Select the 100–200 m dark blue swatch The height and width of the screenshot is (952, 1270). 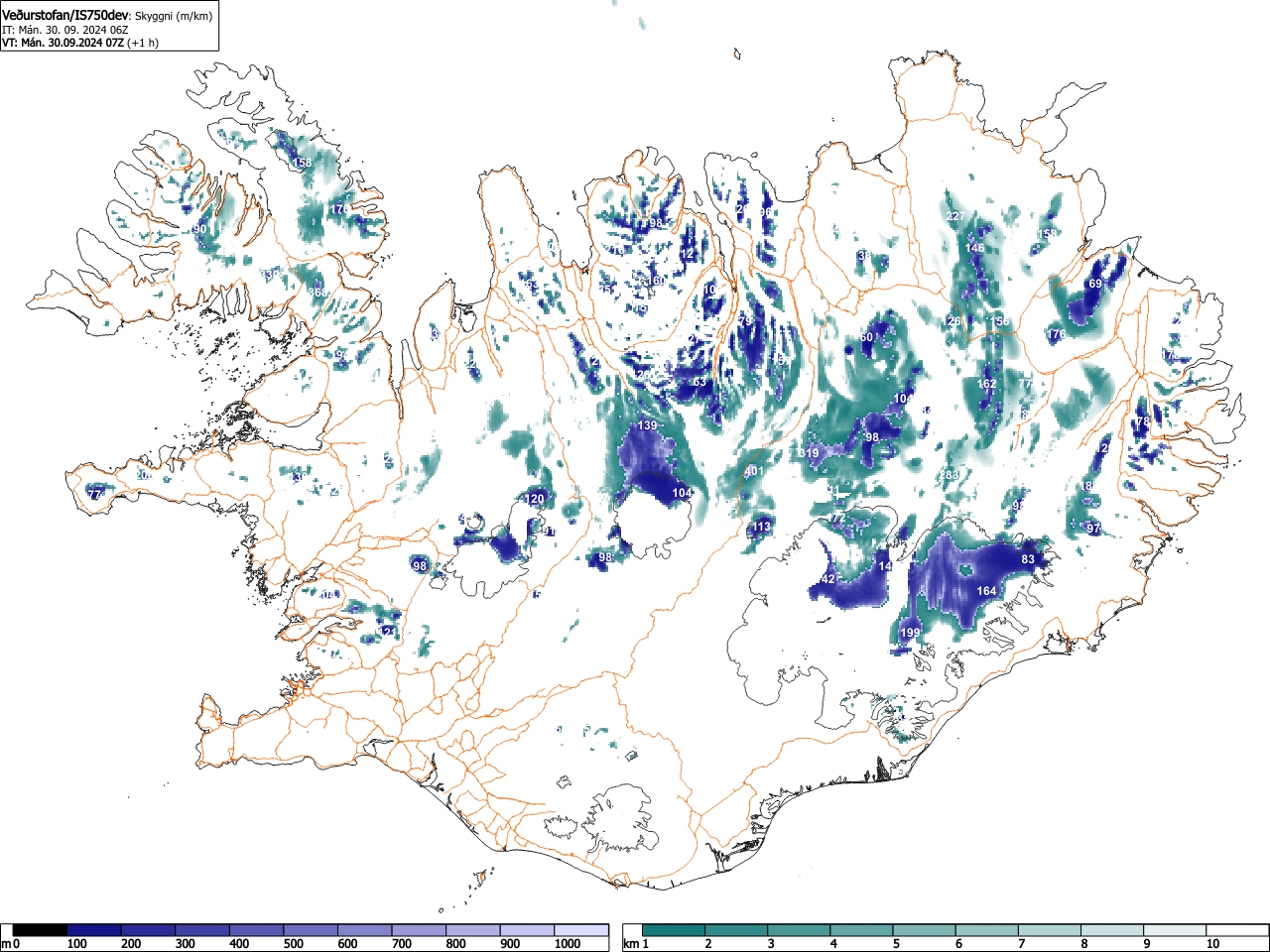tap(93, 930)
